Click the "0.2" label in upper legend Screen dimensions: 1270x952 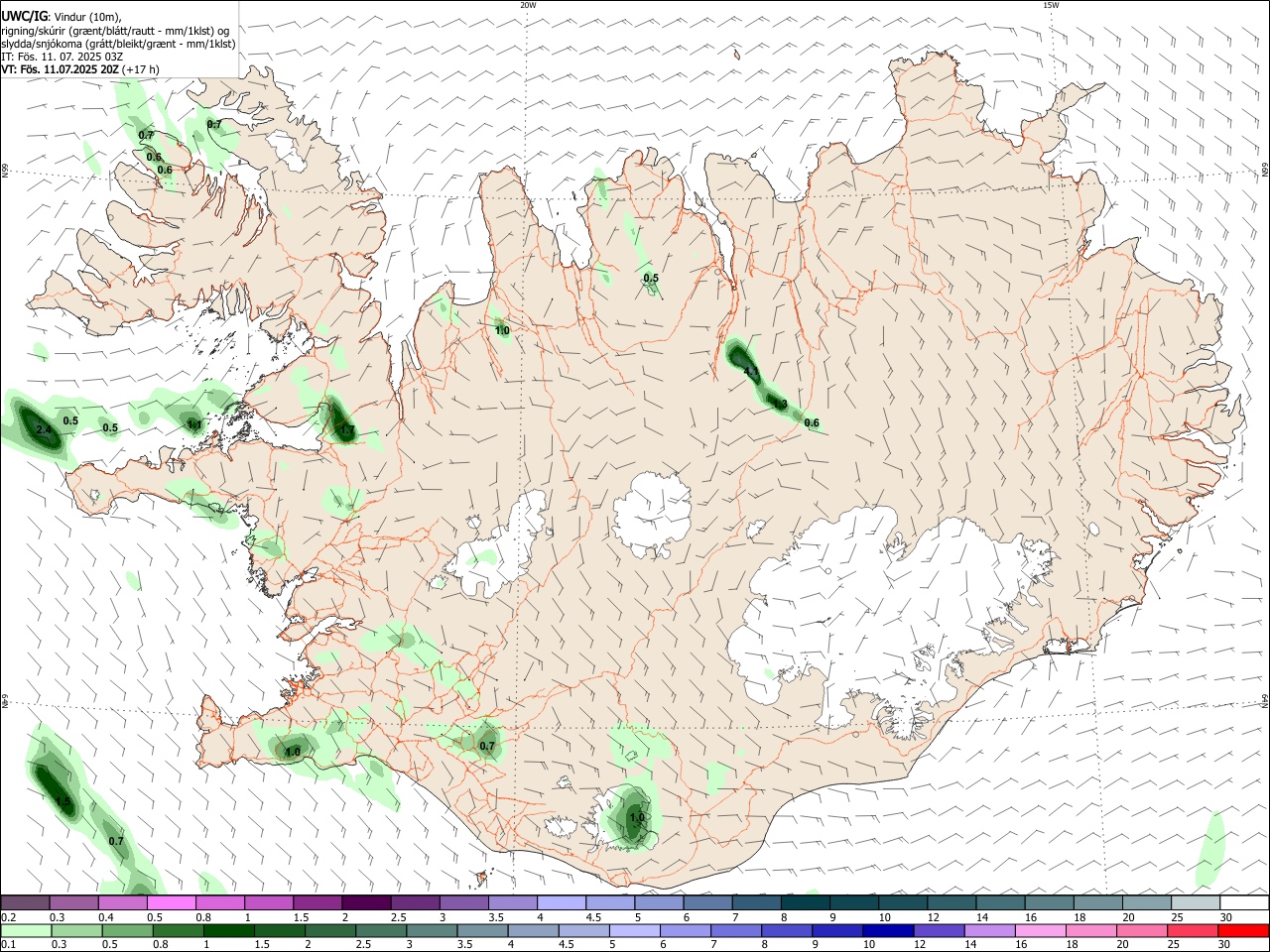(x=9, y=917)
